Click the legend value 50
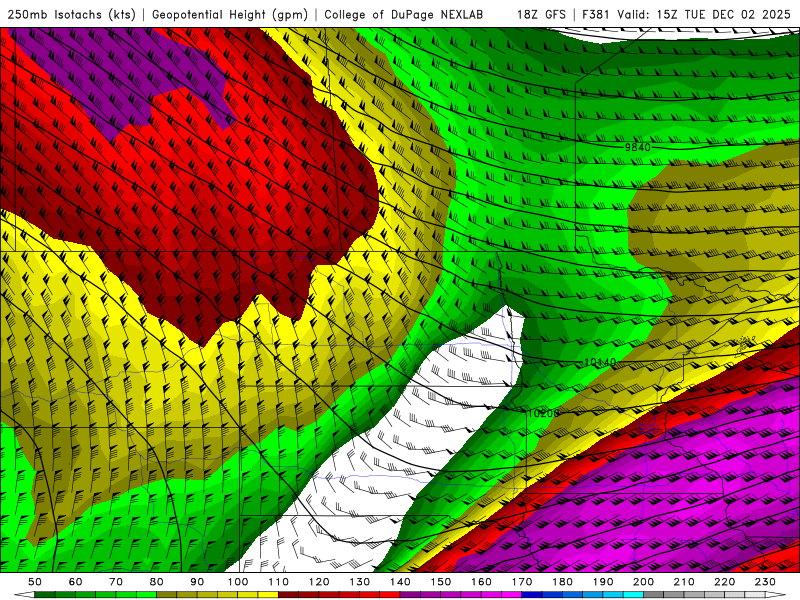 click(35, 582)
